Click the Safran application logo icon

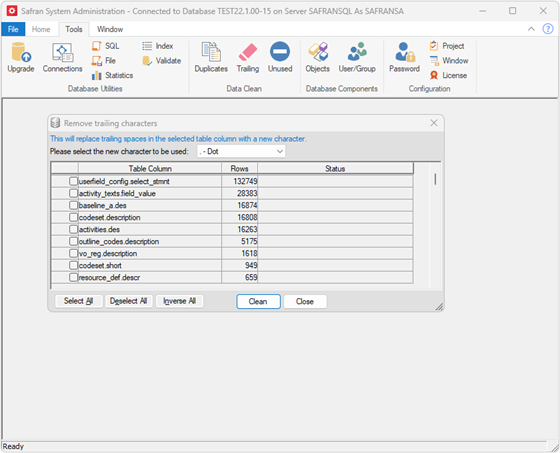[12, 11]
